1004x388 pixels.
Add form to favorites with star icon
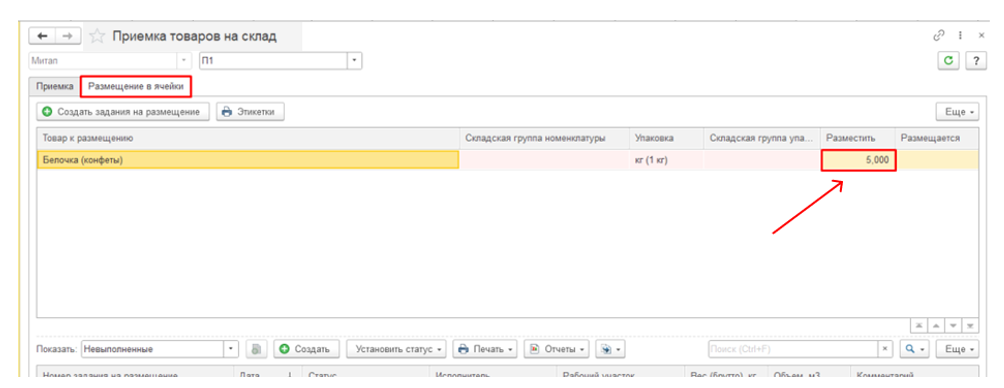(97, 36)
